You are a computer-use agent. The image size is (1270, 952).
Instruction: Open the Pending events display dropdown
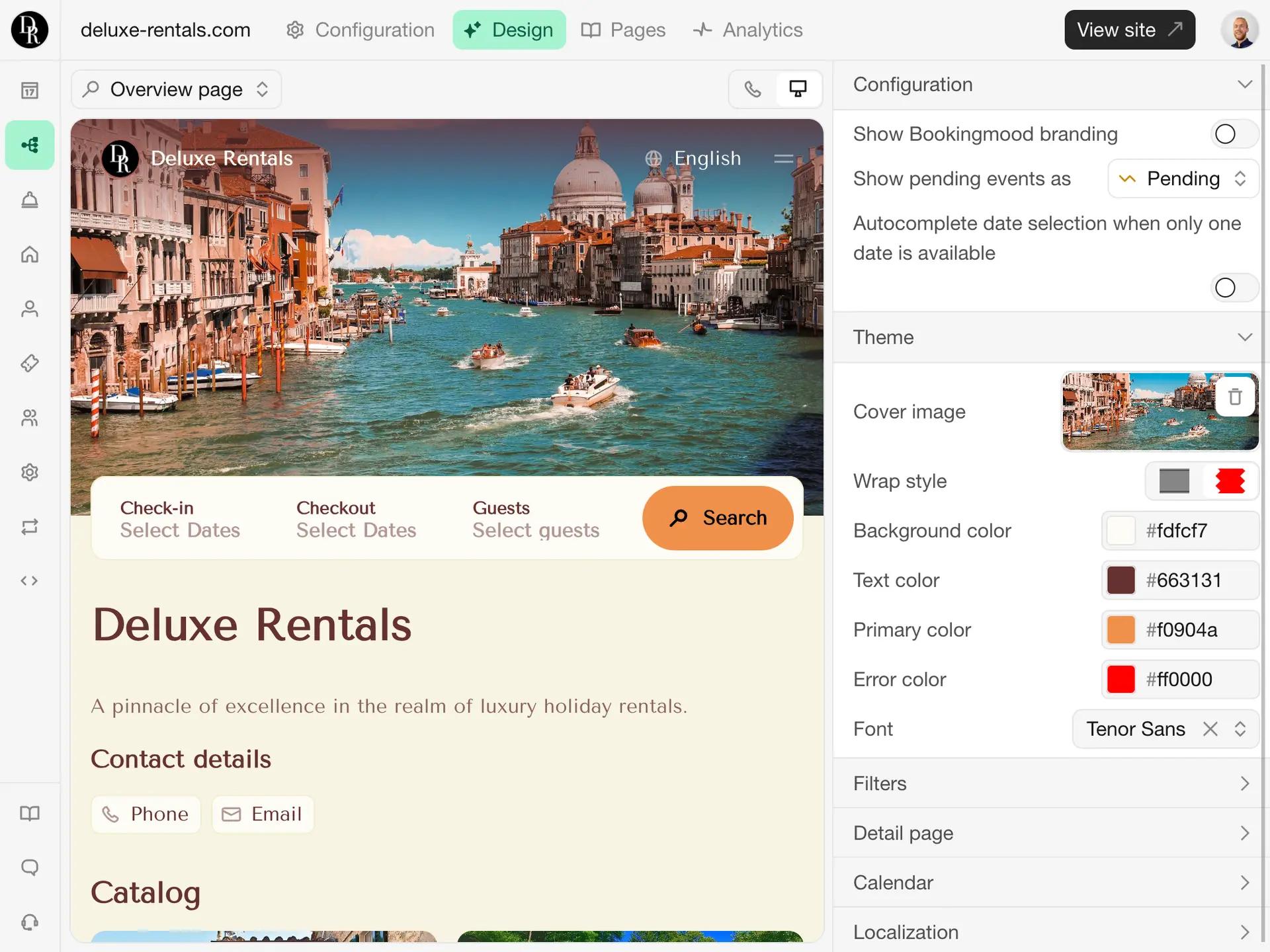[x=1183, y=178]
